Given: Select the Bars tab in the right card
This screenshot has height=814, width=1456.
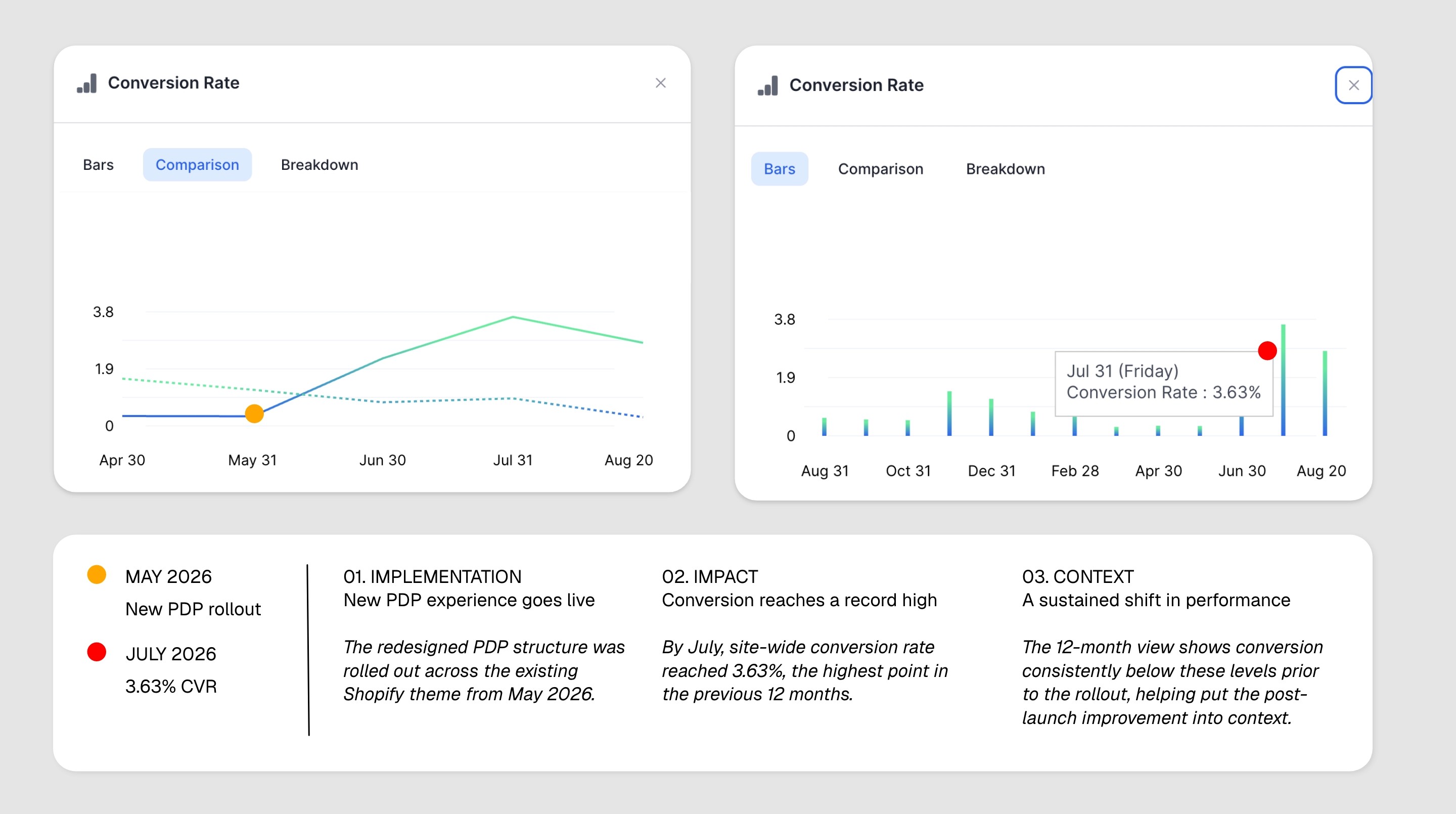Looking at the screenshot, I should click(780, 168).
